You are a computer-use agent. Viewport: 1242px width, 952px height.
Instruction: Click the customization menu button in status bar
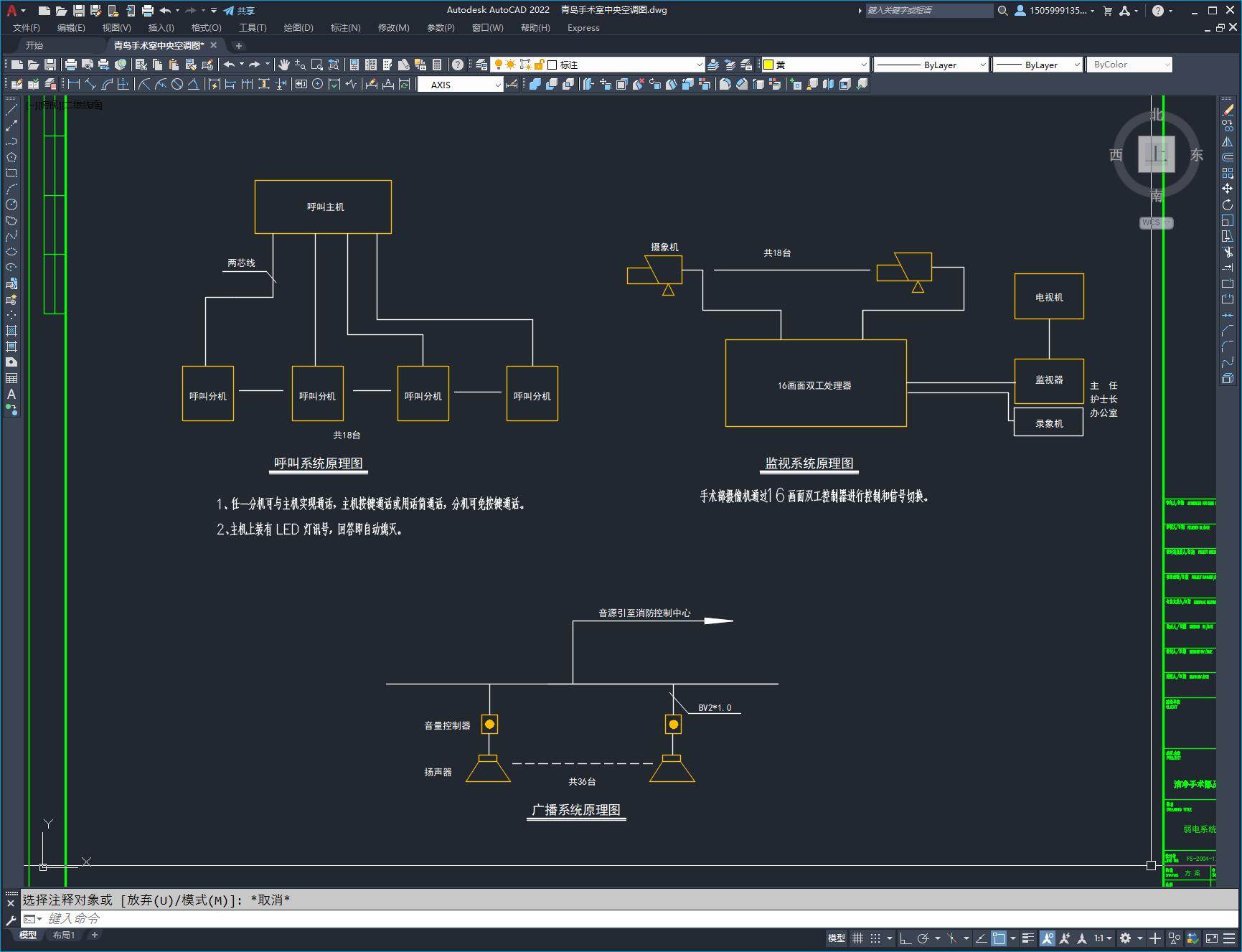(x=1228, y=938)
